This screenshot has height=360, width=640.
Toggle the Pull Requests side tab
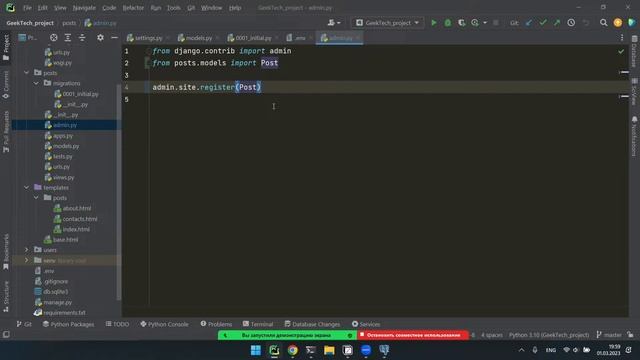(x=6, y=131)
